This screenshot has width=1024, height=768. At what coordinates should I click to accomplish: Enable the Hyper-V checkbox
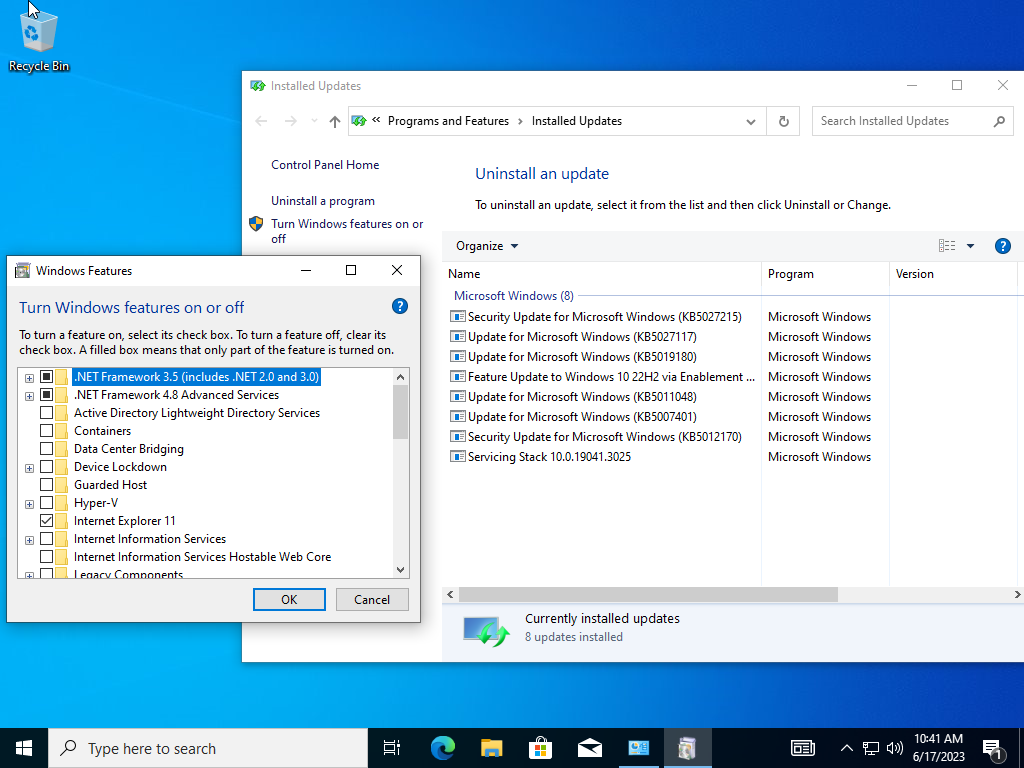pyautogui.click(x=46, y=503)
